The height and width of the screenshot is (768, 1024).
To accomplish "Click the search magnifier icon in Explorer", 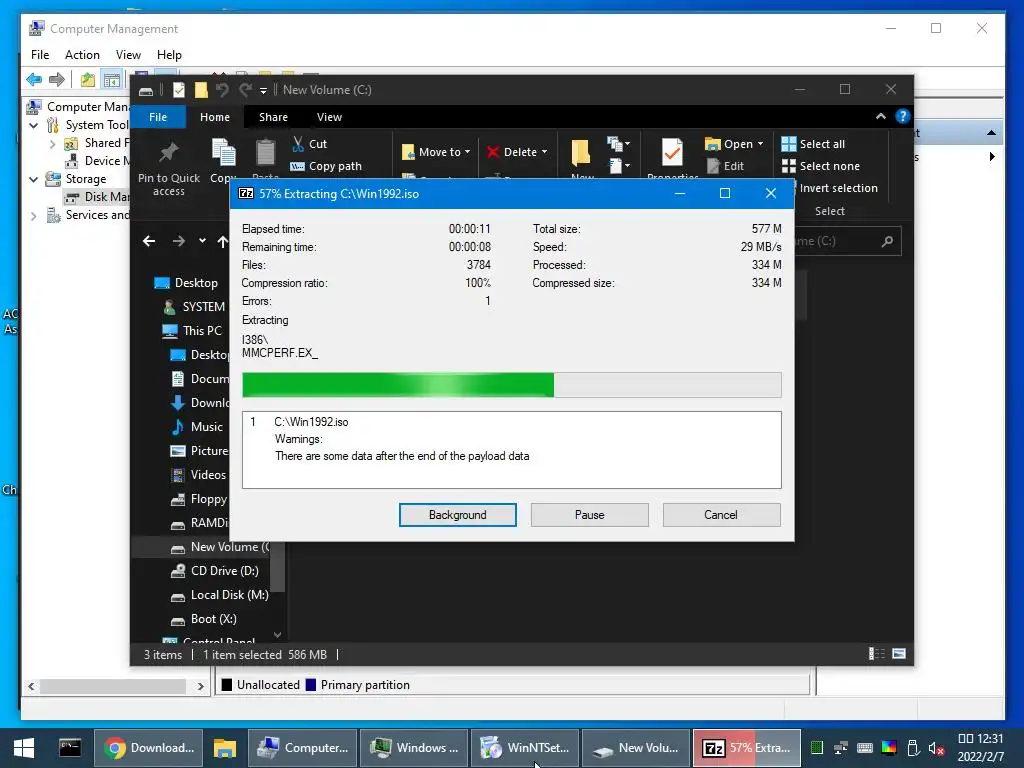I will tap(887, 242).
